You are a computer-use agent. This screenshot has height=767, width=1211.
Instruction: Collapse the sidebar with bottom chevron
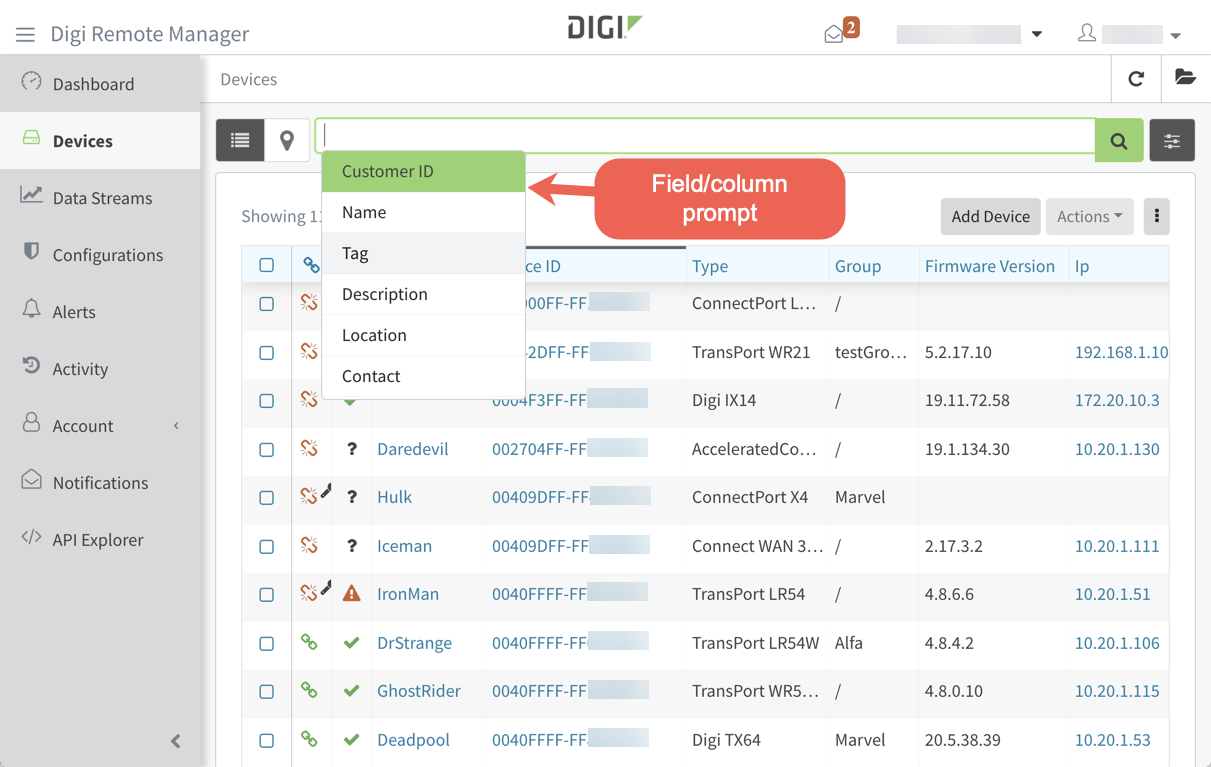pos(176,741)
